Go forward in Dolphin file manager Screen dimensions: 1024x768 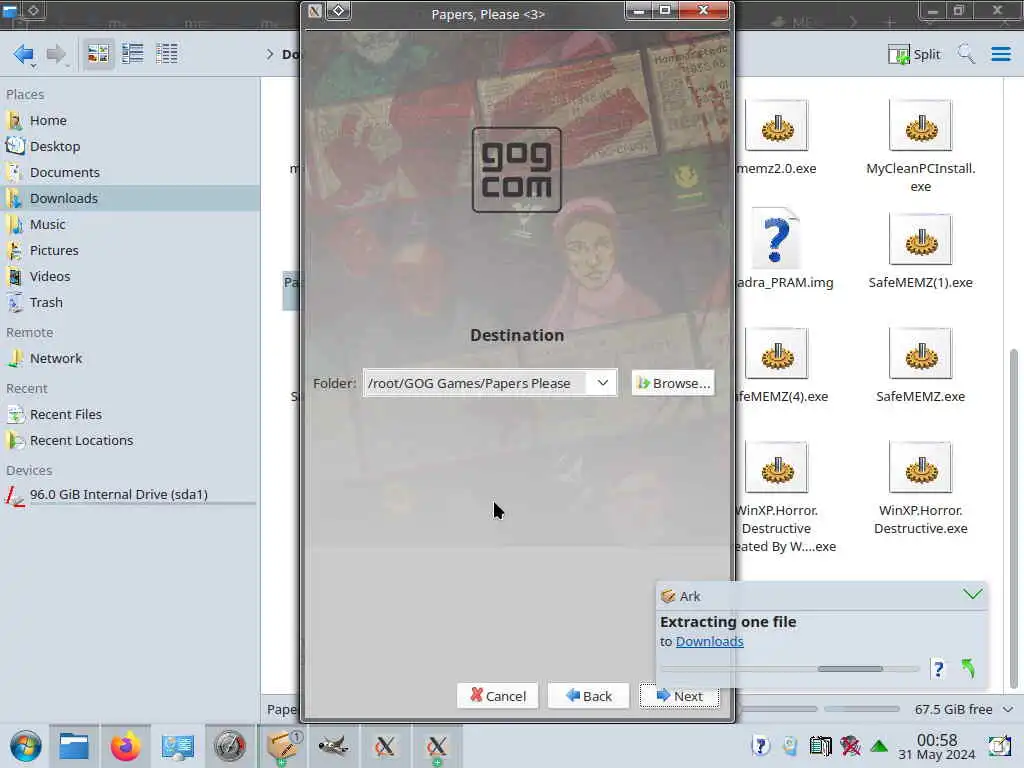point(56,54)
